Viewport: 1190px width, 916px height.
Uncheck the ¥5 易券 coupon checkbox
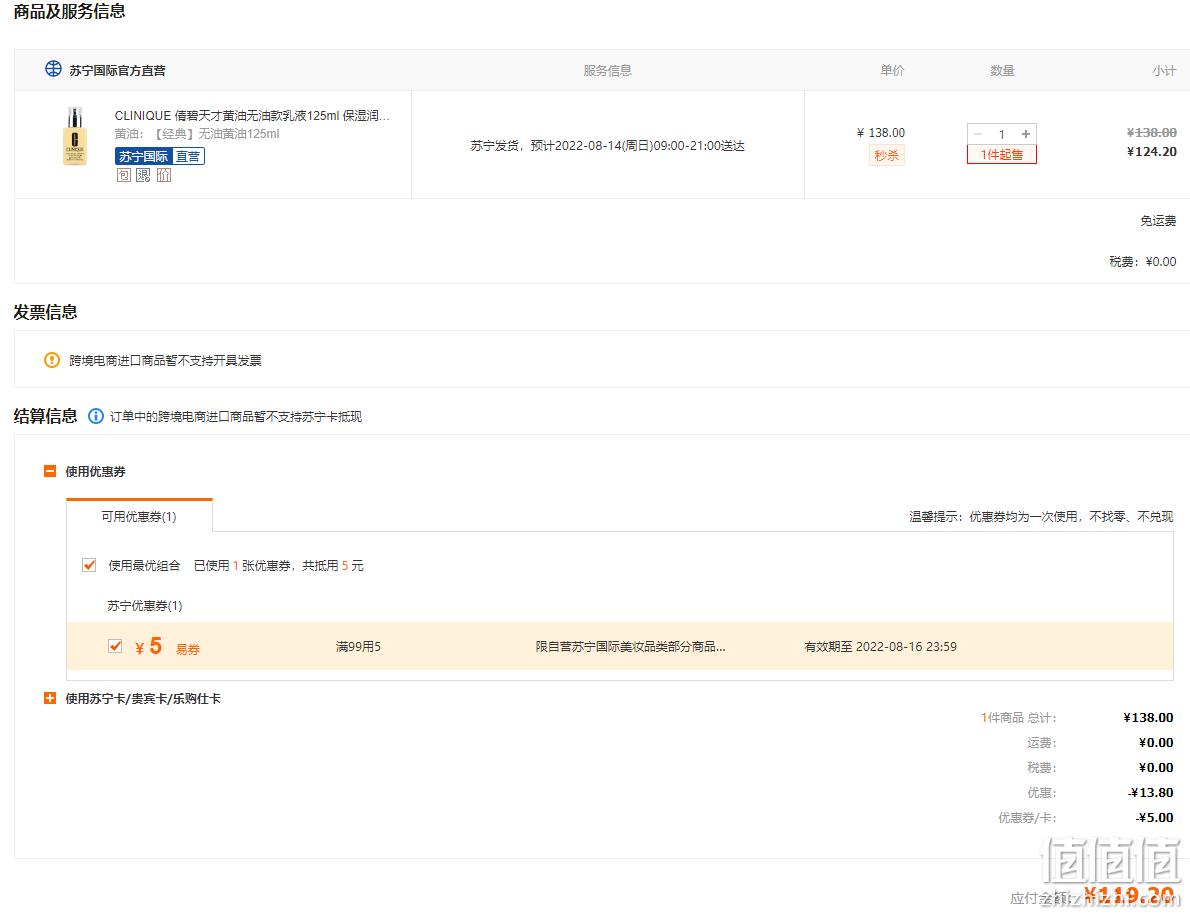click(x=115, y=646)
